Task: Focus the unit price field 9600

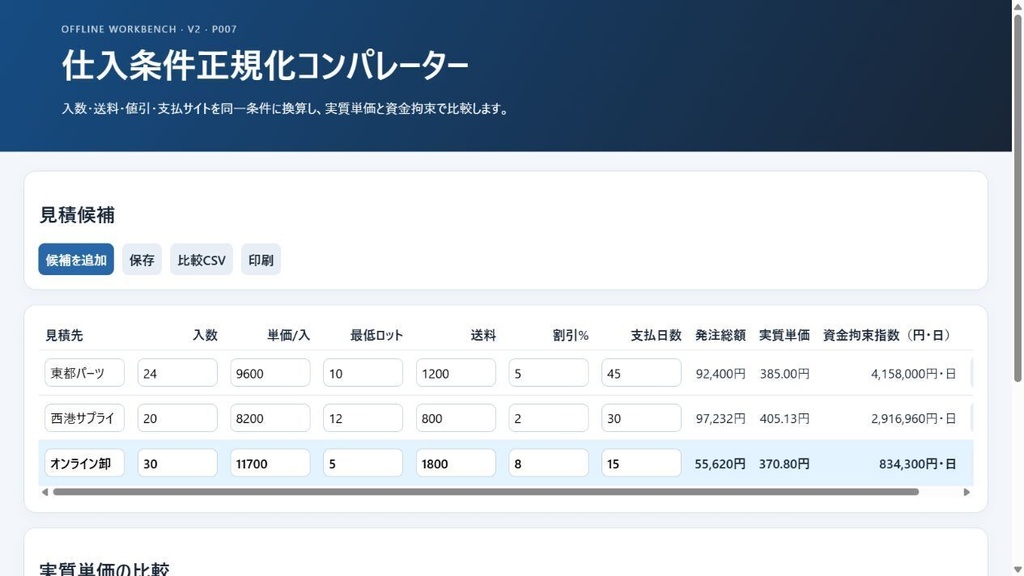Action: tap(270, 373)
